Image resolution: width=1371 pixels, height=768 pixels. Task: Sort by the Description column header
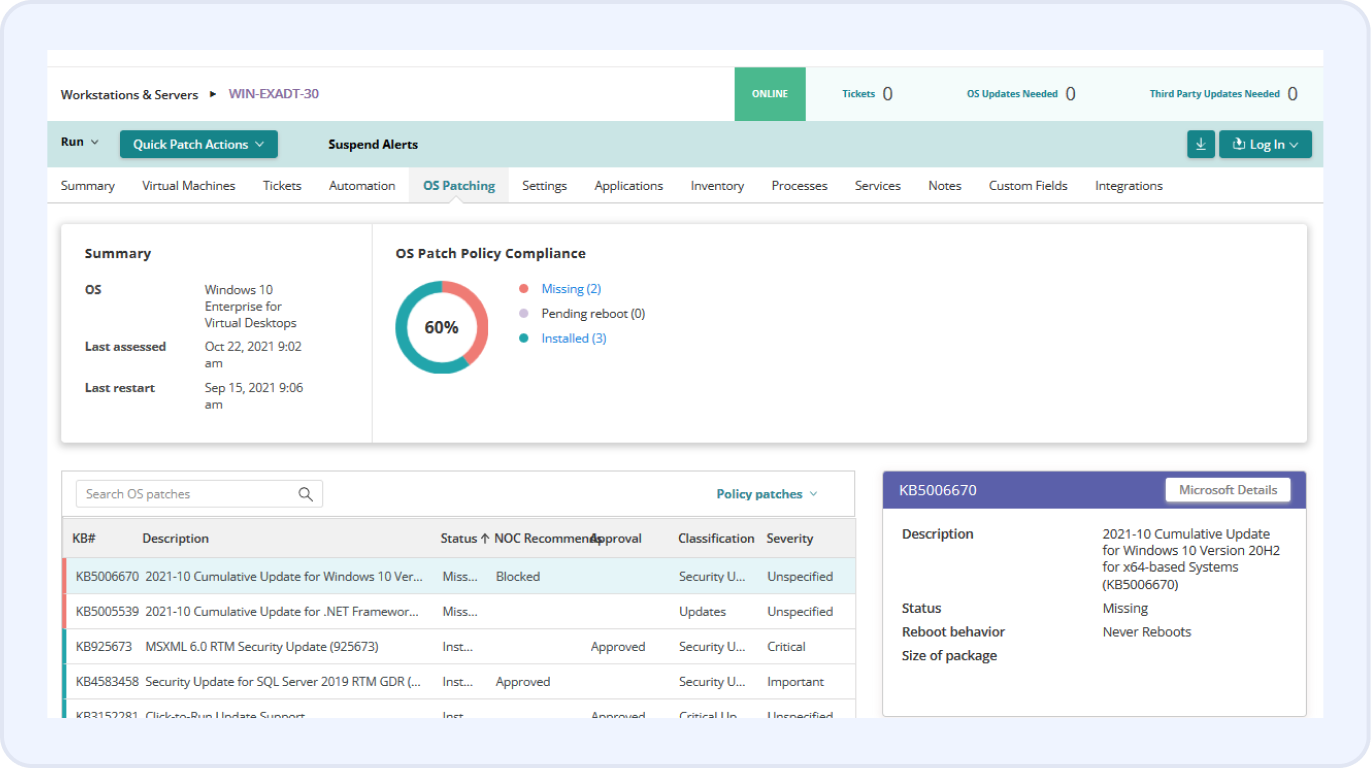[x=176, y=538]
